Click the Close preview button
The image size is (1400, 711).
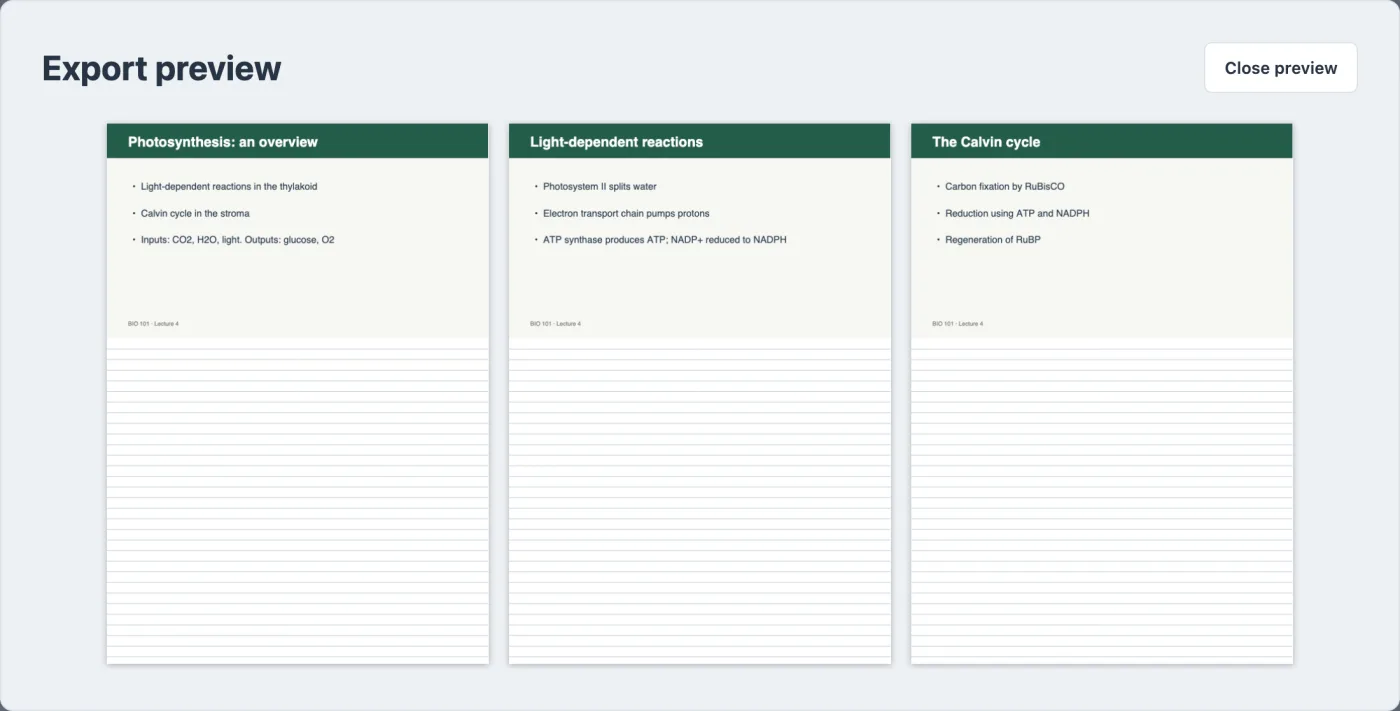1281,68
